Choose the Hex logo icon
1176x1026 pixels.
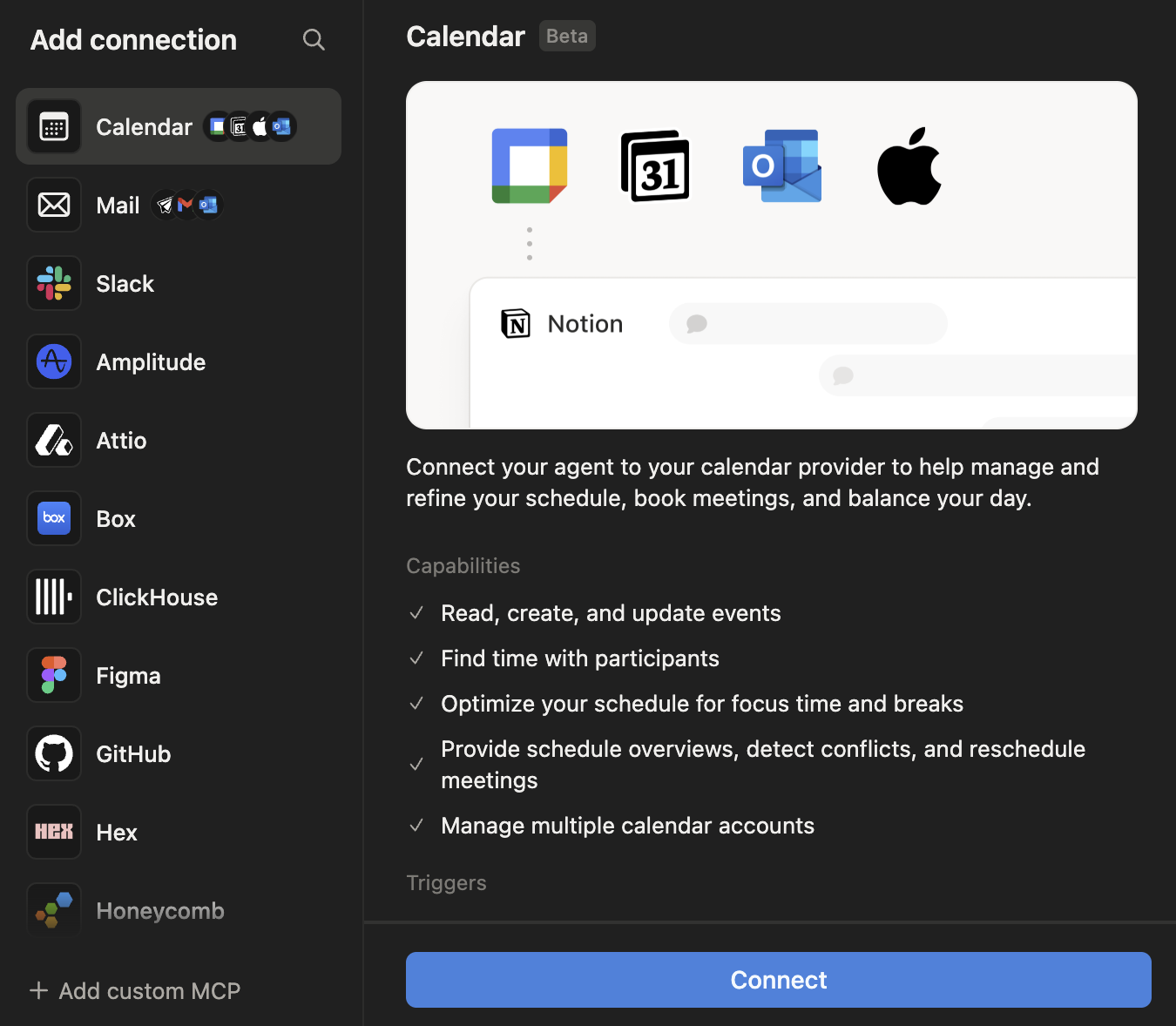(x=54, y=832)
